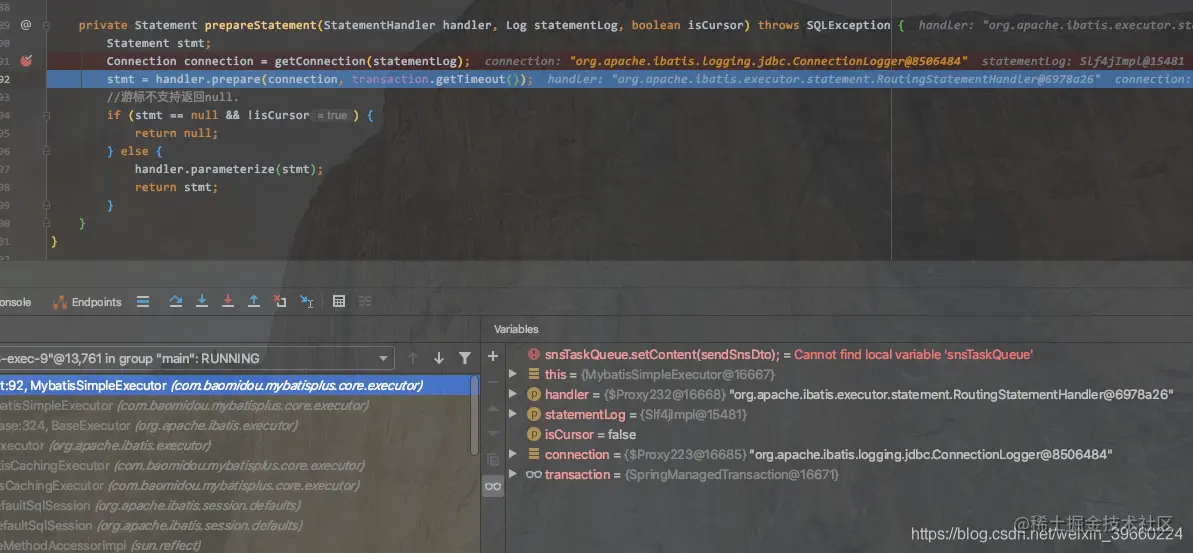Click the Duplicate Watch copy icon

point(493,460)
